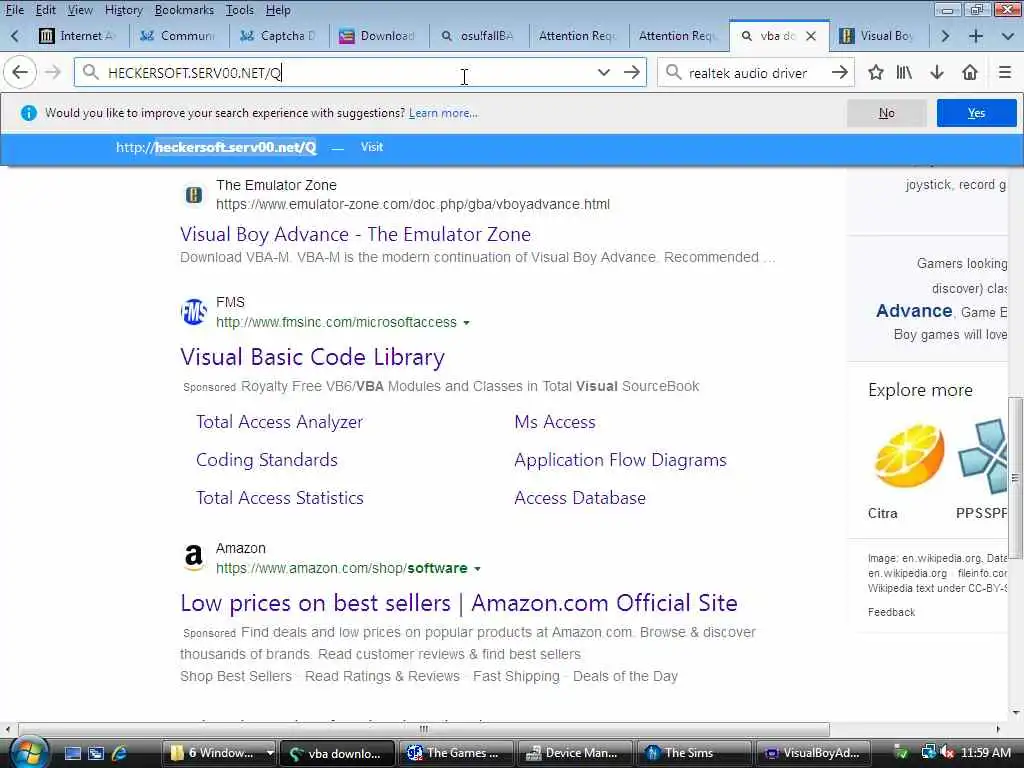Click the go arrow in the URL bar
This screenshot has height=768, width=1024.
tap(632, 72)
